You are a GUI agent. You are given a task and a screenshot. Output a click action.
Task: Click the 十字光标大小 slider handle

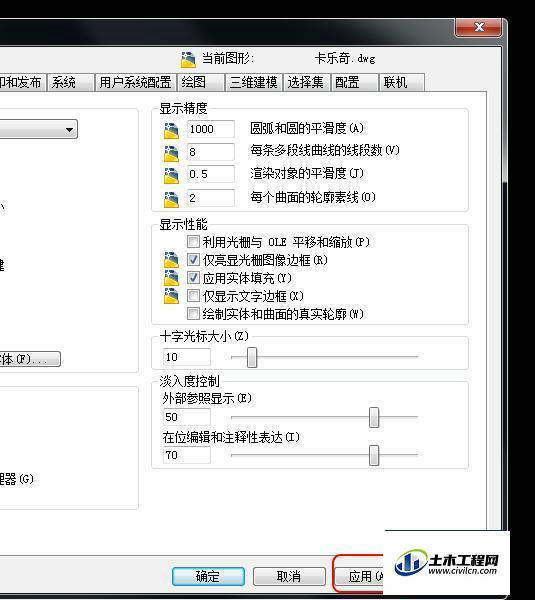pos(252,357)
